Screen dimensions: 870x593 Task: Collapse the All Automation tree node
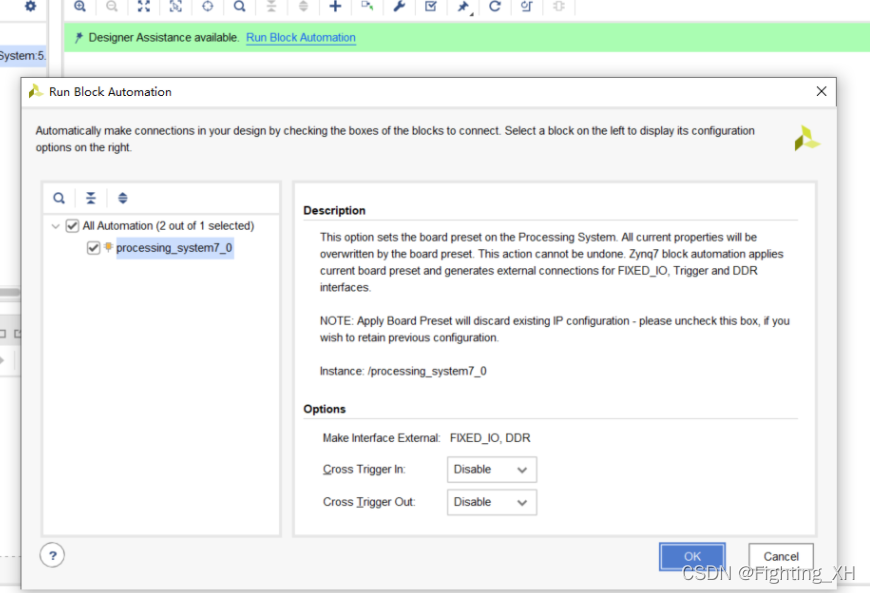(x=55, y=226)
